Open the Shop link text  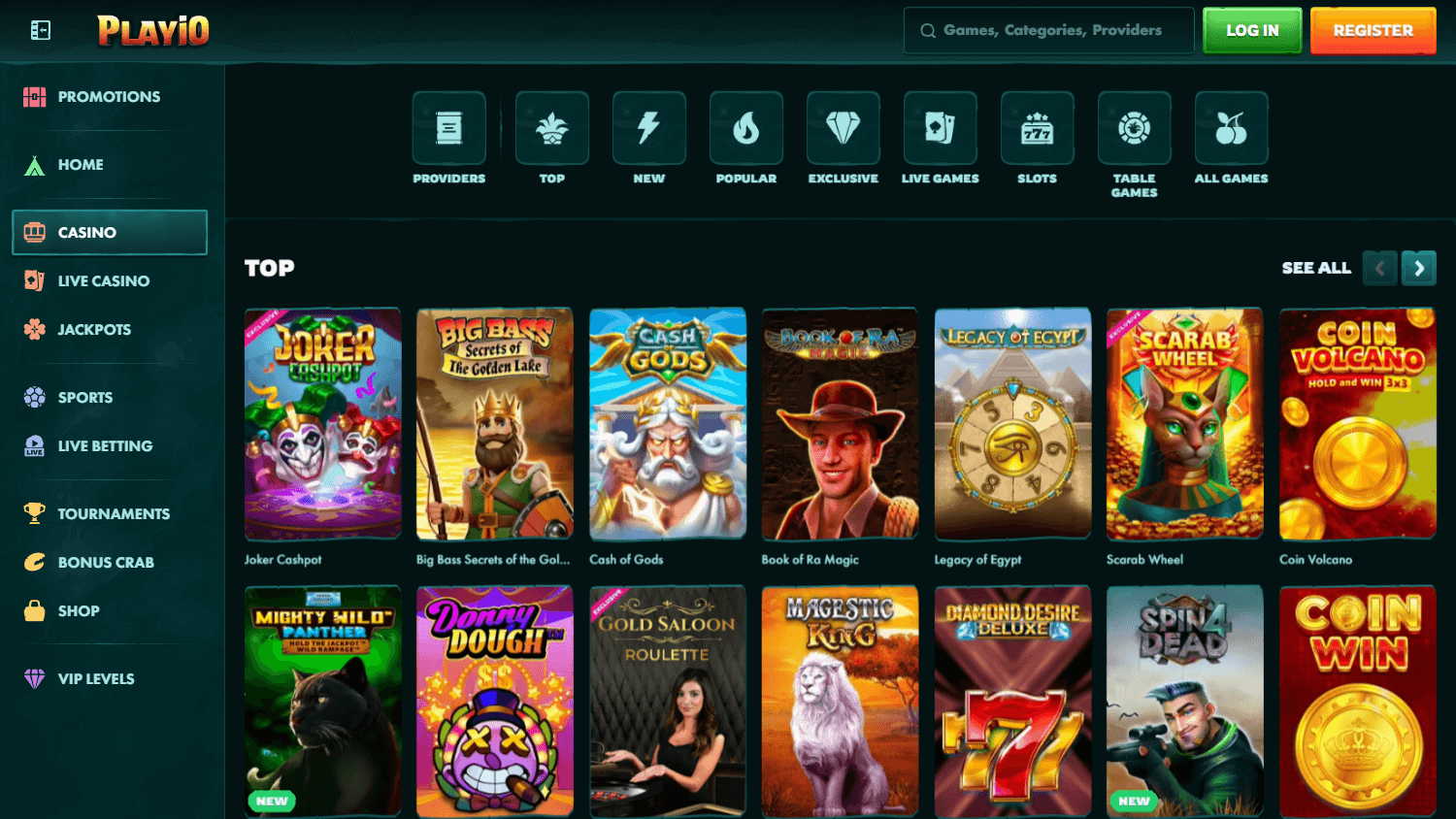pos(79,611)
